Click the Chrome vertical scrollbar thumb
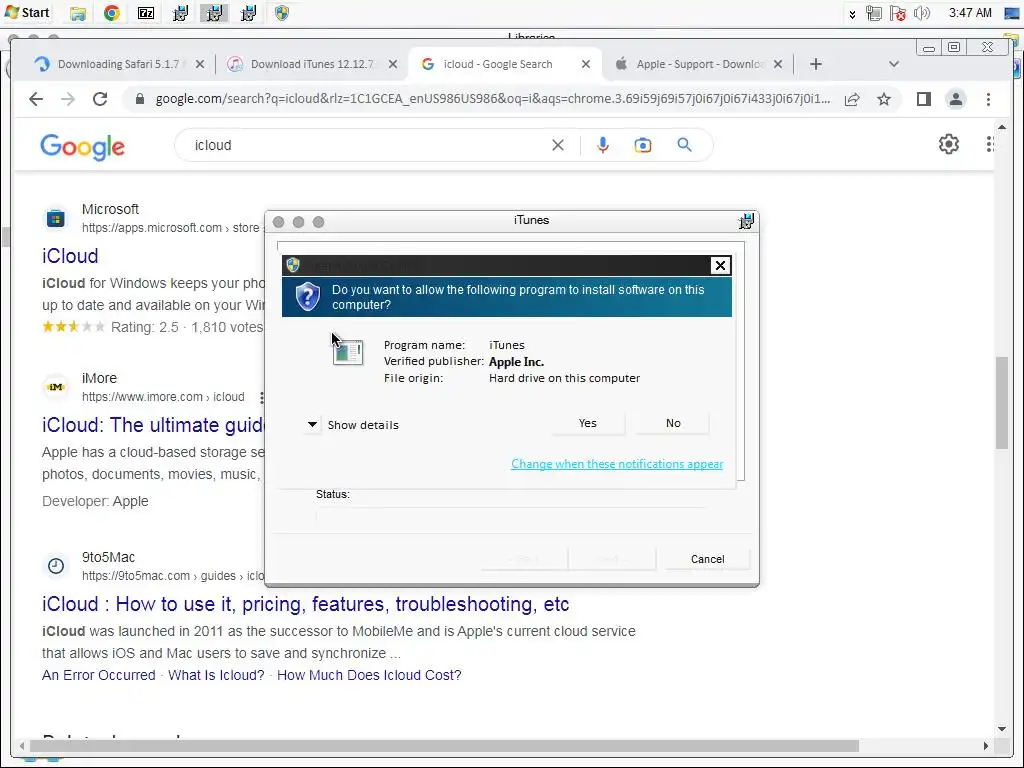This screenshot has width=1024, height=768. pyautogui.click(x=1002, y=402)
